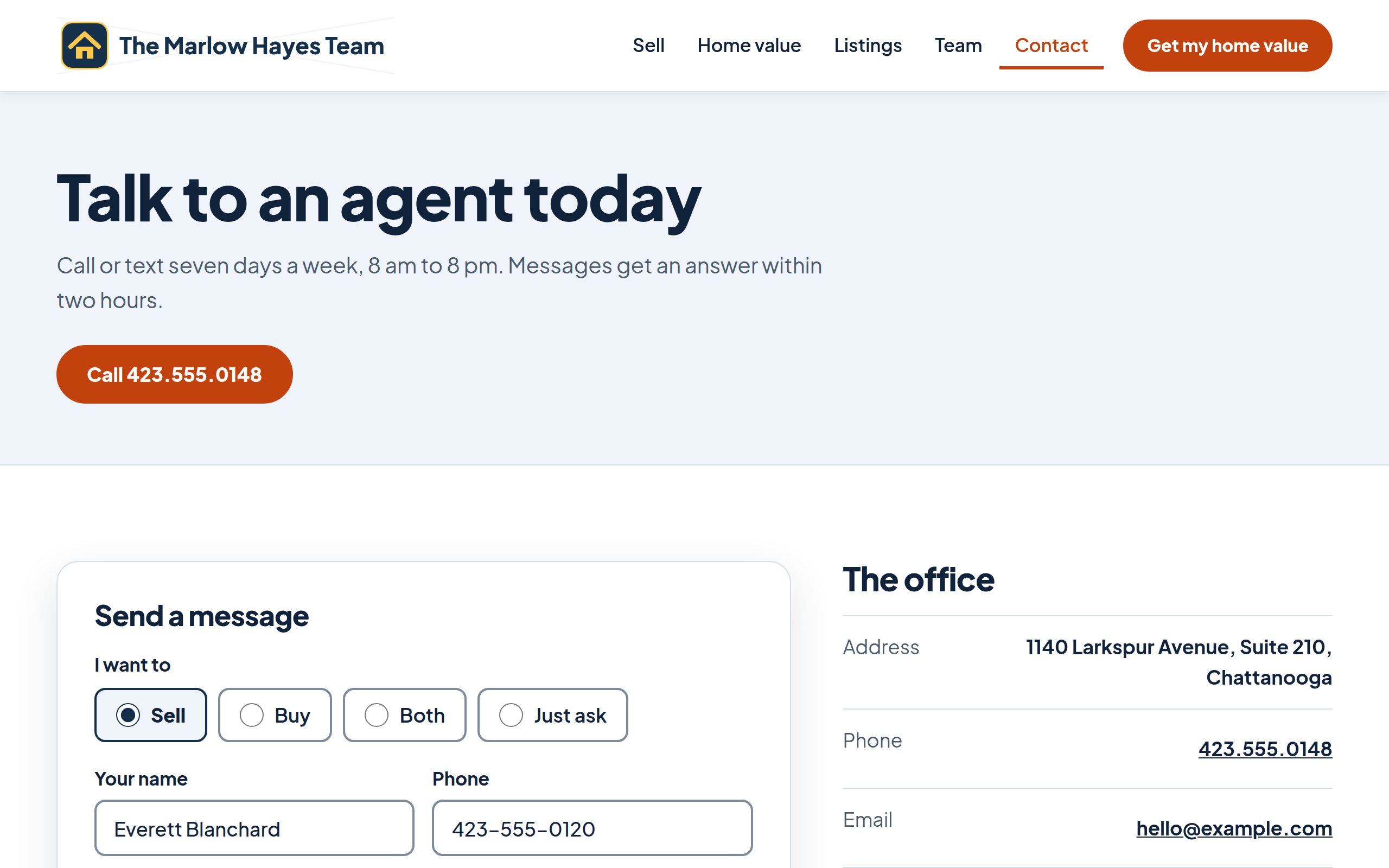Open the Listings nav item

point(868,46)
